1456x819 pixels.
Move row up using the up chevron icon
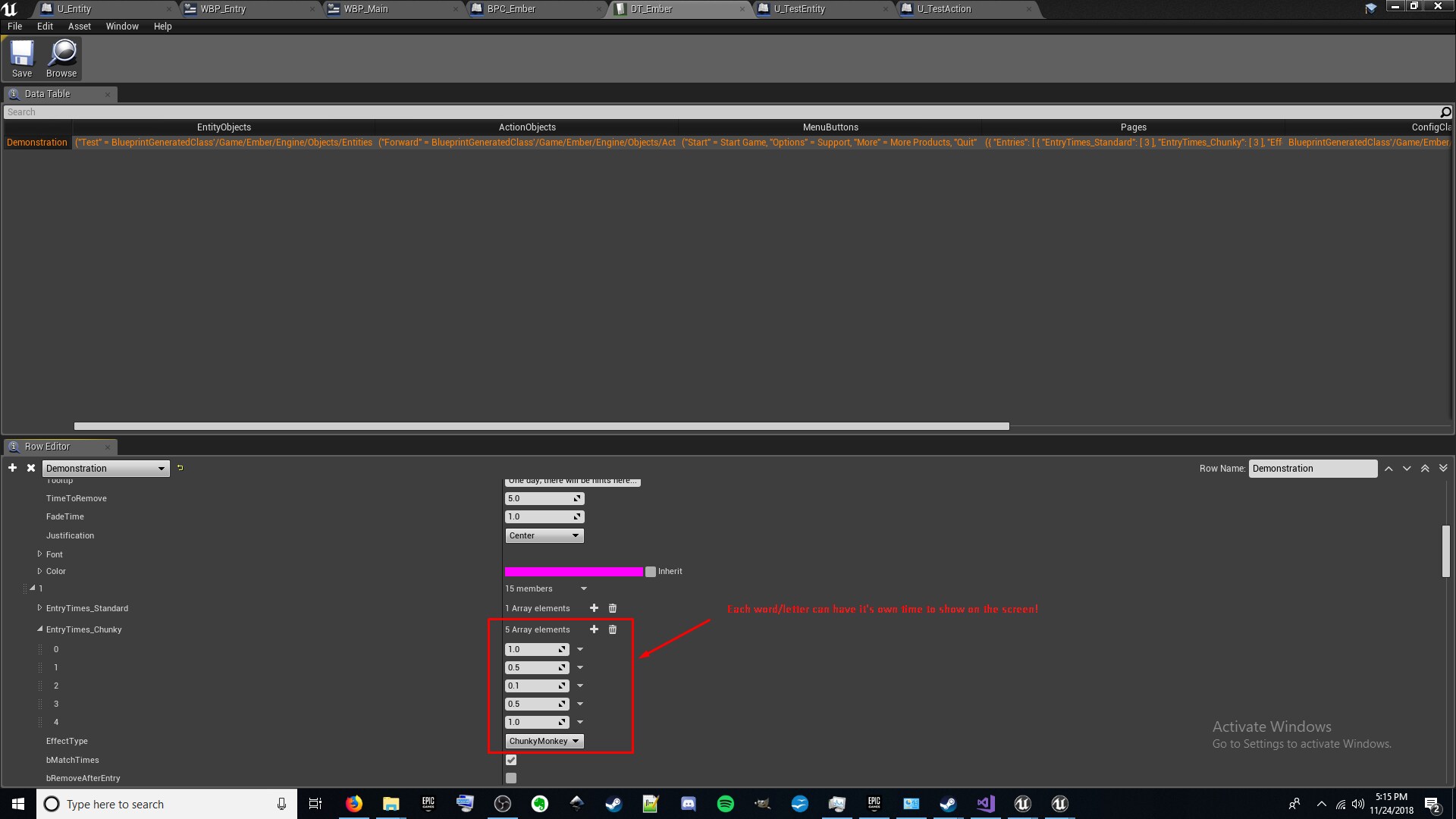tap(1389, 468)
